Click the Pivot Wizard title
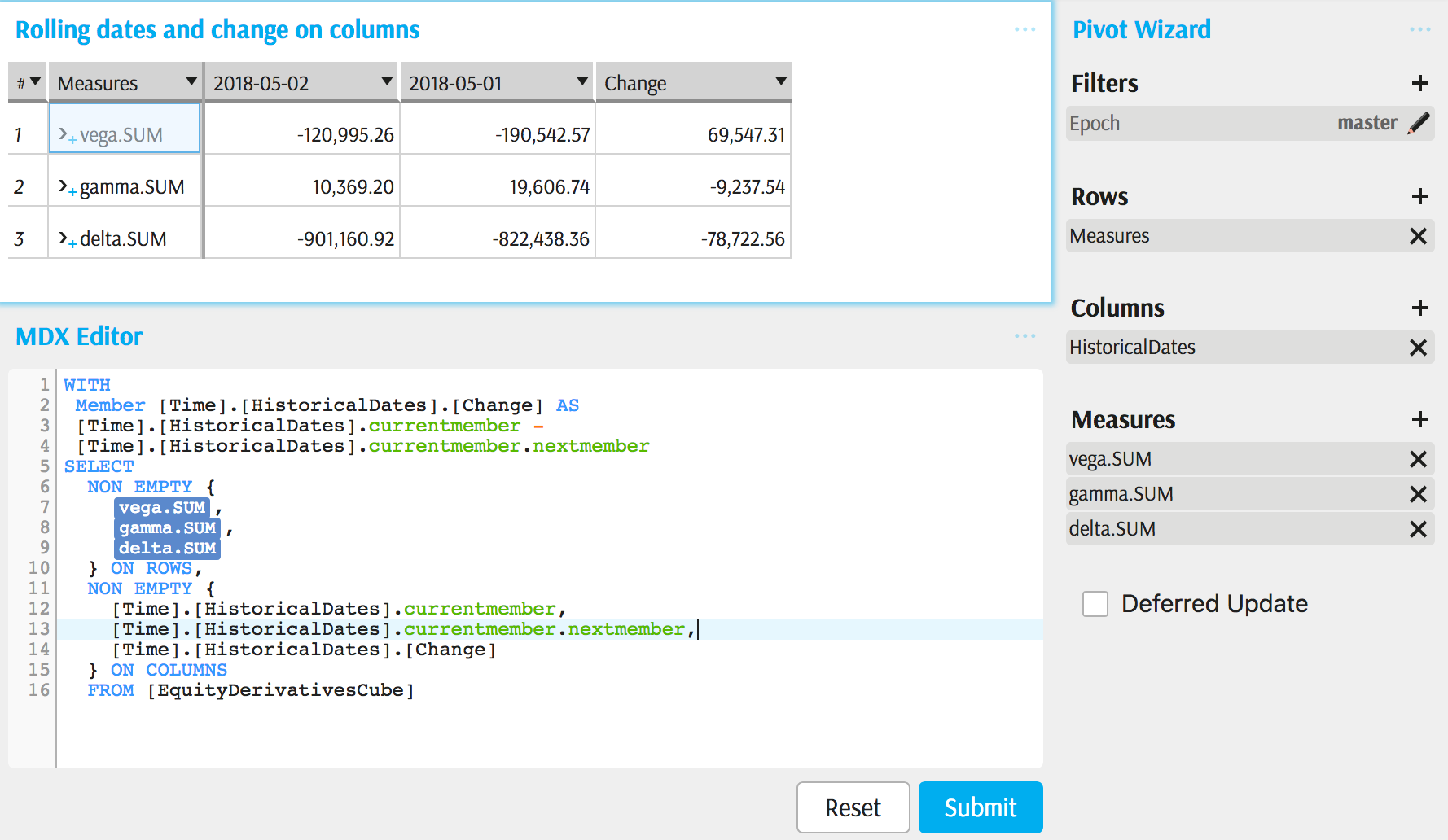 pos(1141,30)
